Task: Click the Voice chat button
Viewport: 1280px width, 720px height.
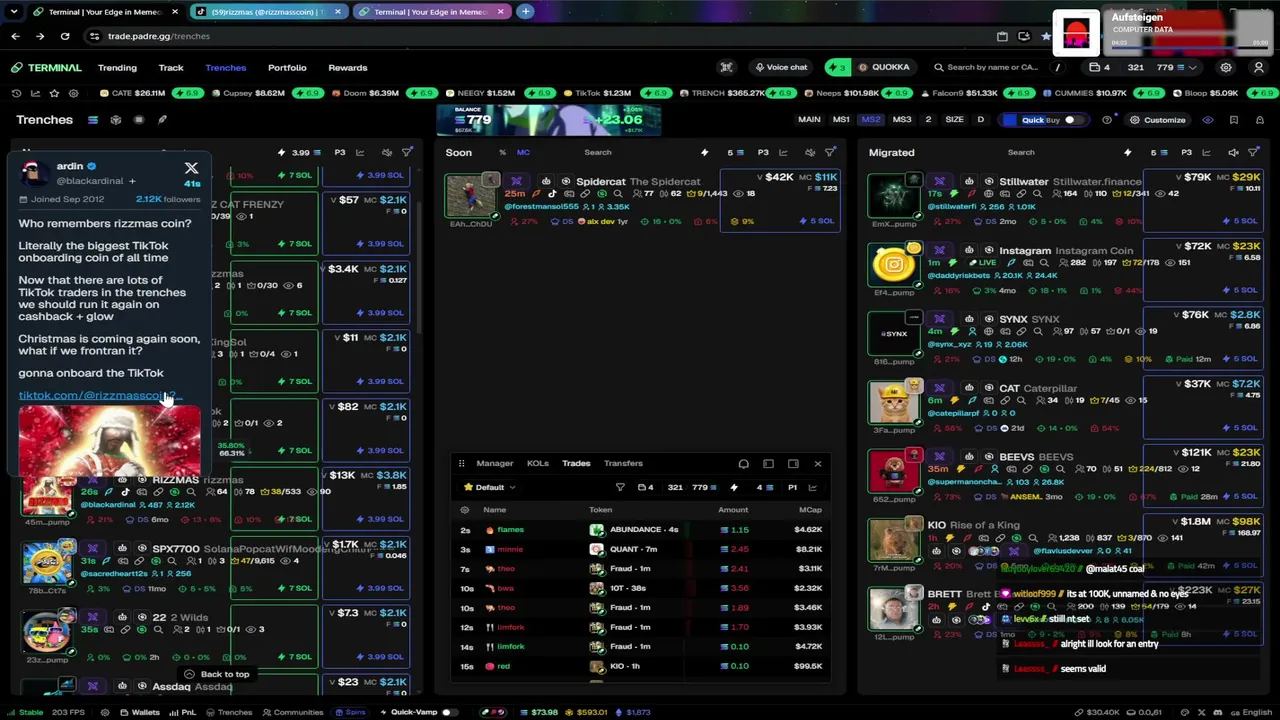Action: tap(781, 68)
